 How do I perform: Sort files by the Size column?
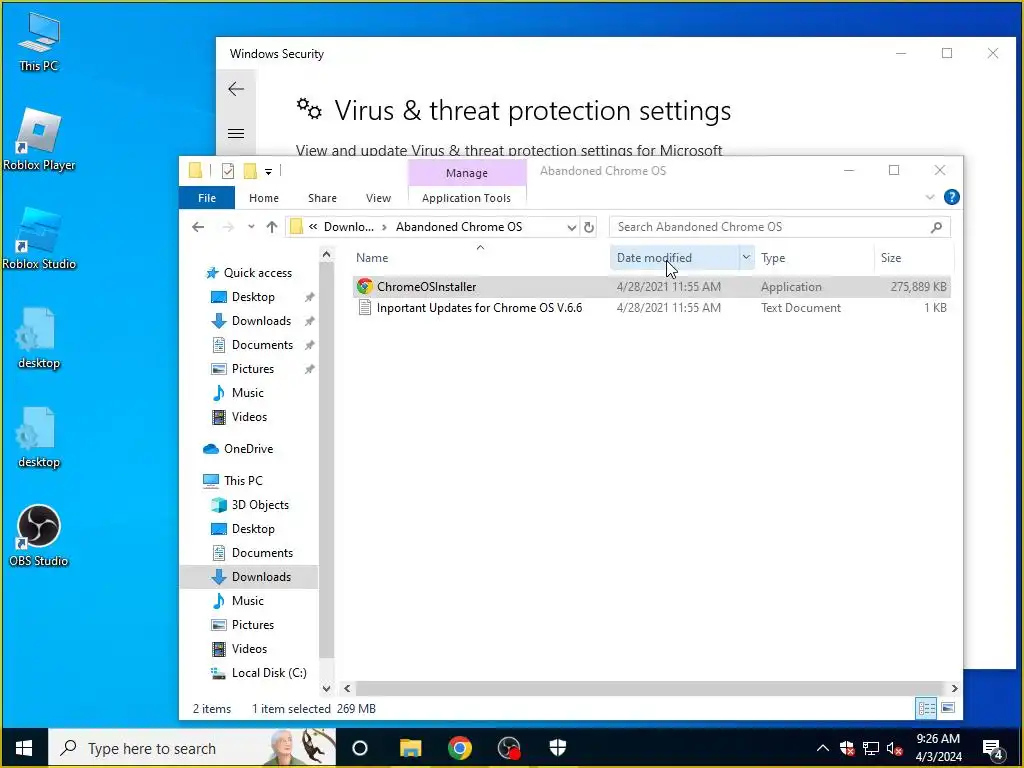[913, 258]
